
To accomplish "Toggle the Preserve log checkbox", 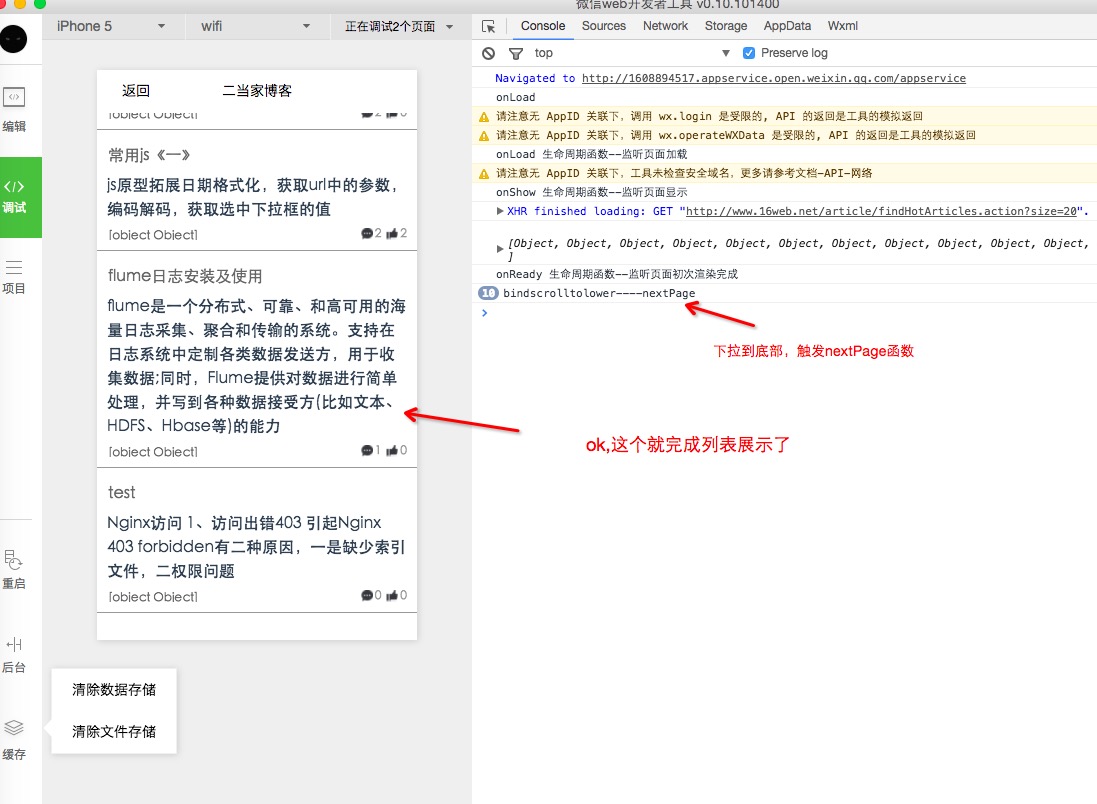I will tap(749, 53).
